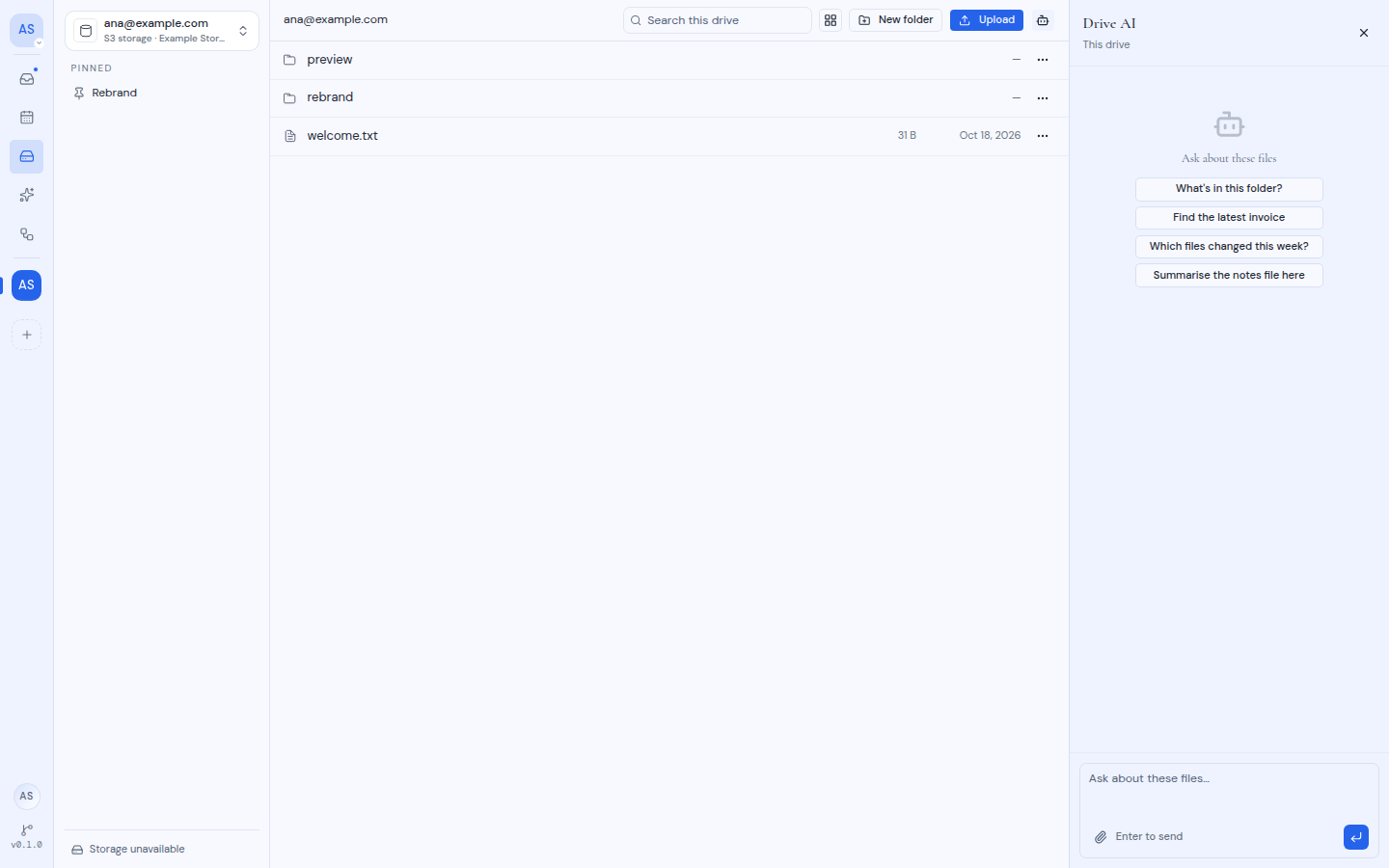Select the welcome.txt file
The image size is (1389, 868).
point(669,136)
